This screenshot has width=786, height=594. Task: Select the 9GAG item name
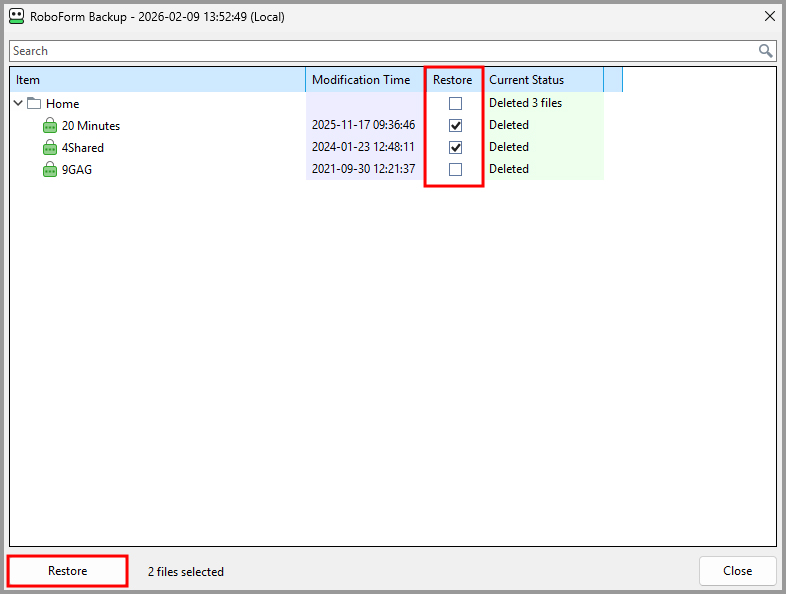pos(78,170)
